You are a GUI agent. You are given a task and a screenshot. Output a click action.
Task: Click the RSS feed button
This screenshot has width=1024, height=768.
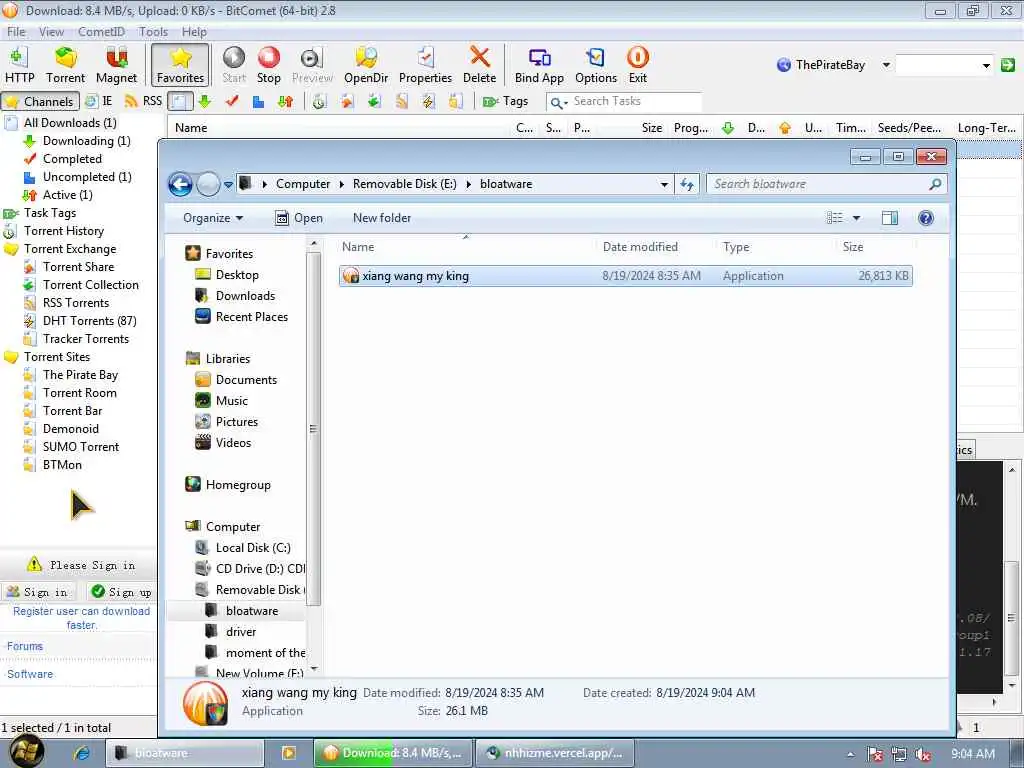coord(144,101)
